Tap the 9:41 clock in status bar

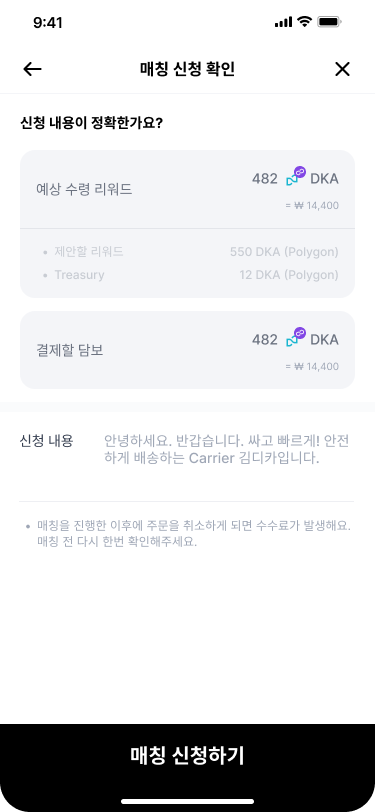click(x=48, y=23)
